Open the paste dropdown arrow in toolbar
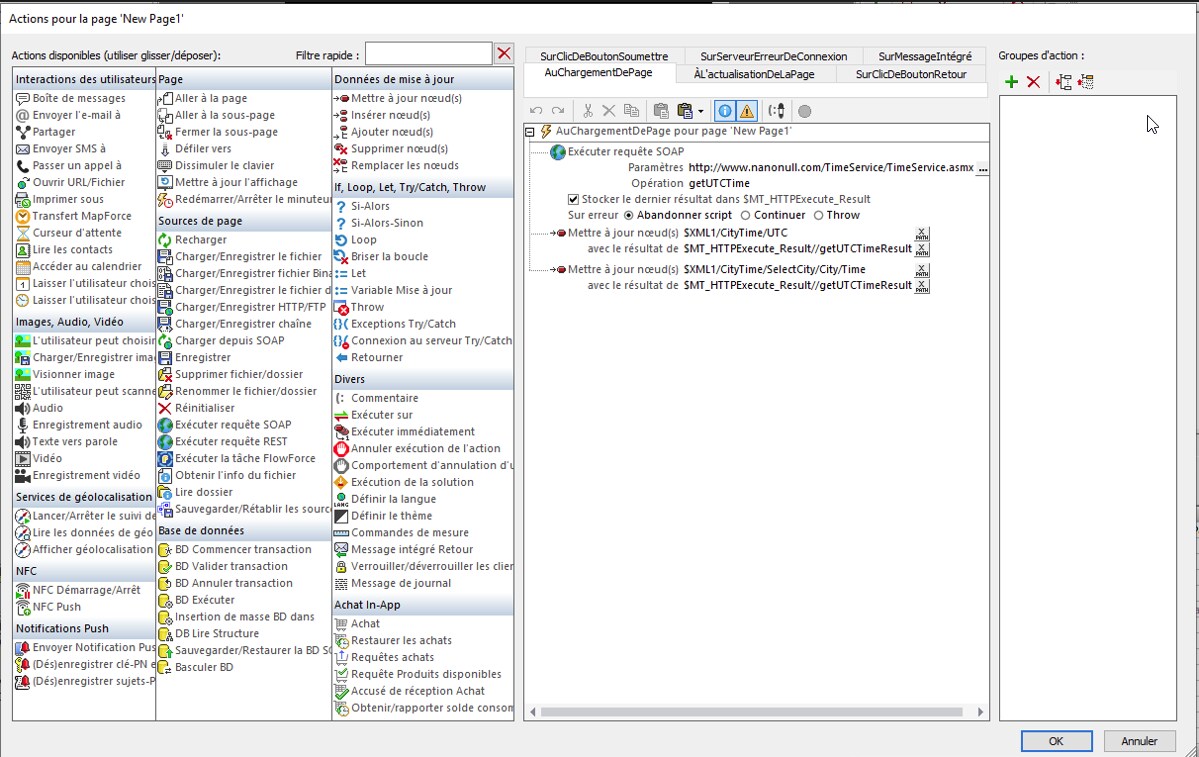Image resolution: width=1199 pixels, height=757 pixels. [701, 111]
